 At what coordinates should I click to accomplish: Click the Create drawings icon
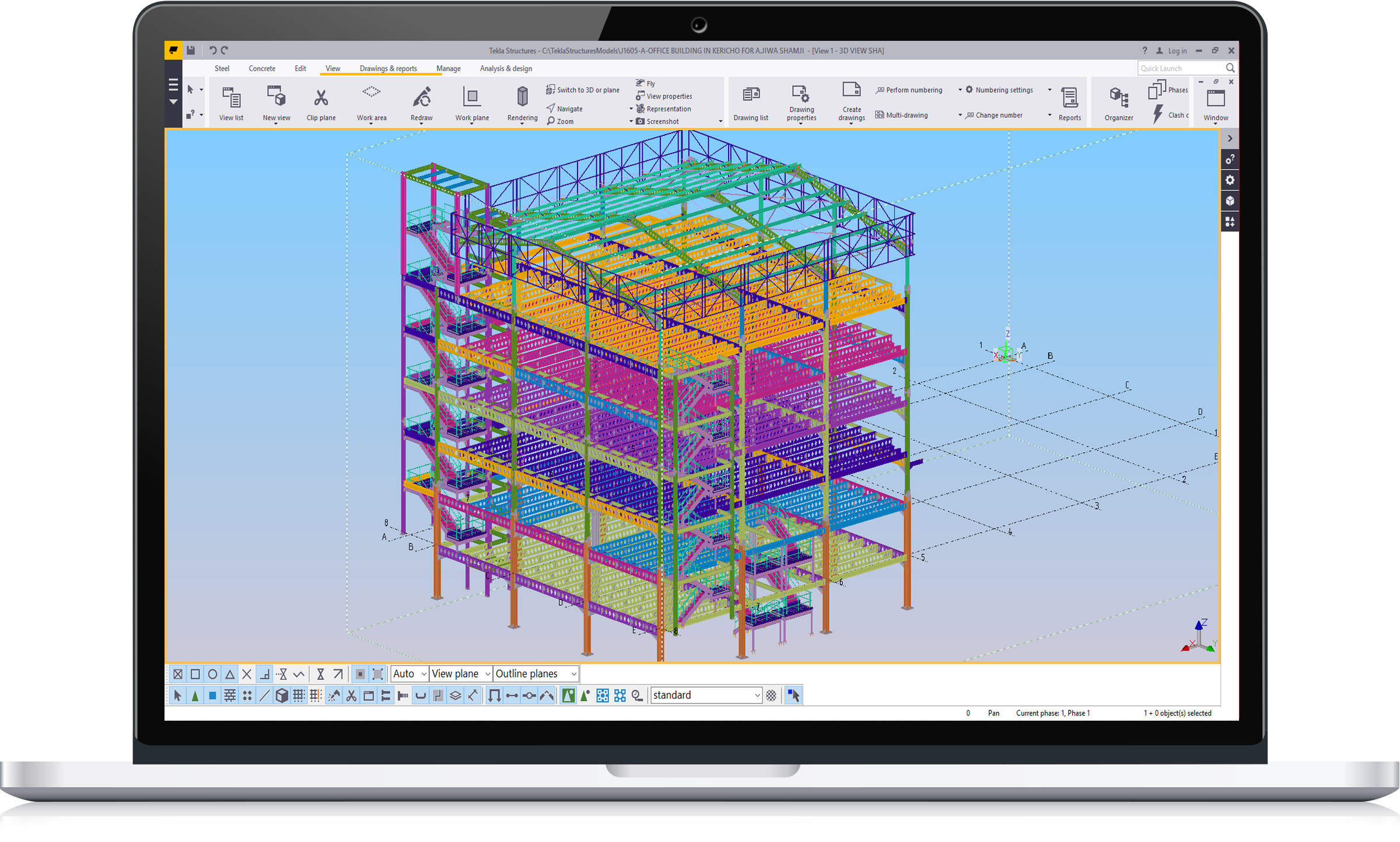851,90
